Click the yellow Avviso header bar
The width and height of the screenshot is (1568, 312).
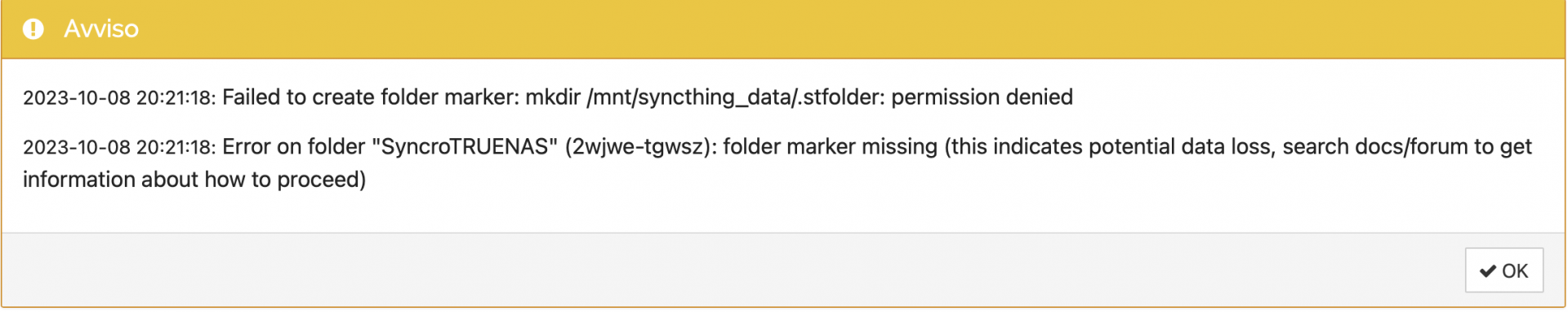(x=783, y=29)
